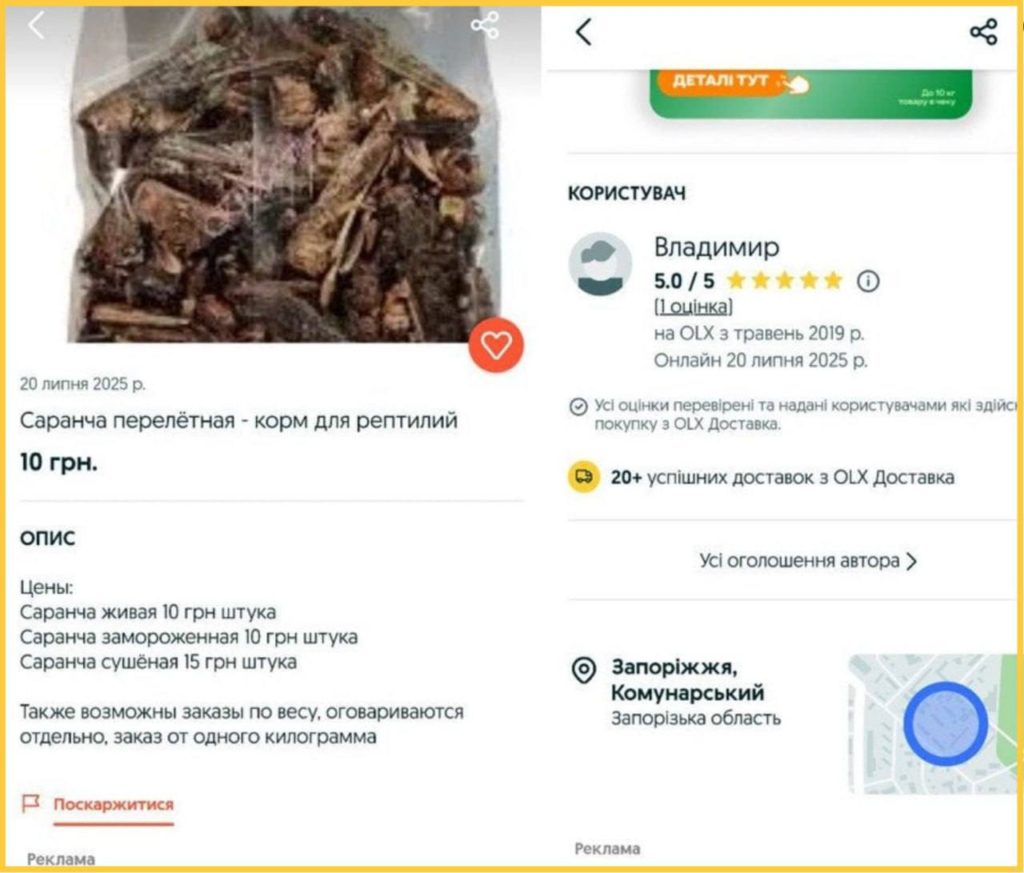Screen dimensions: 1024x873
Task: Click Владимир's profile avatar
Action: pyautogui.click(x=600, y=264)
